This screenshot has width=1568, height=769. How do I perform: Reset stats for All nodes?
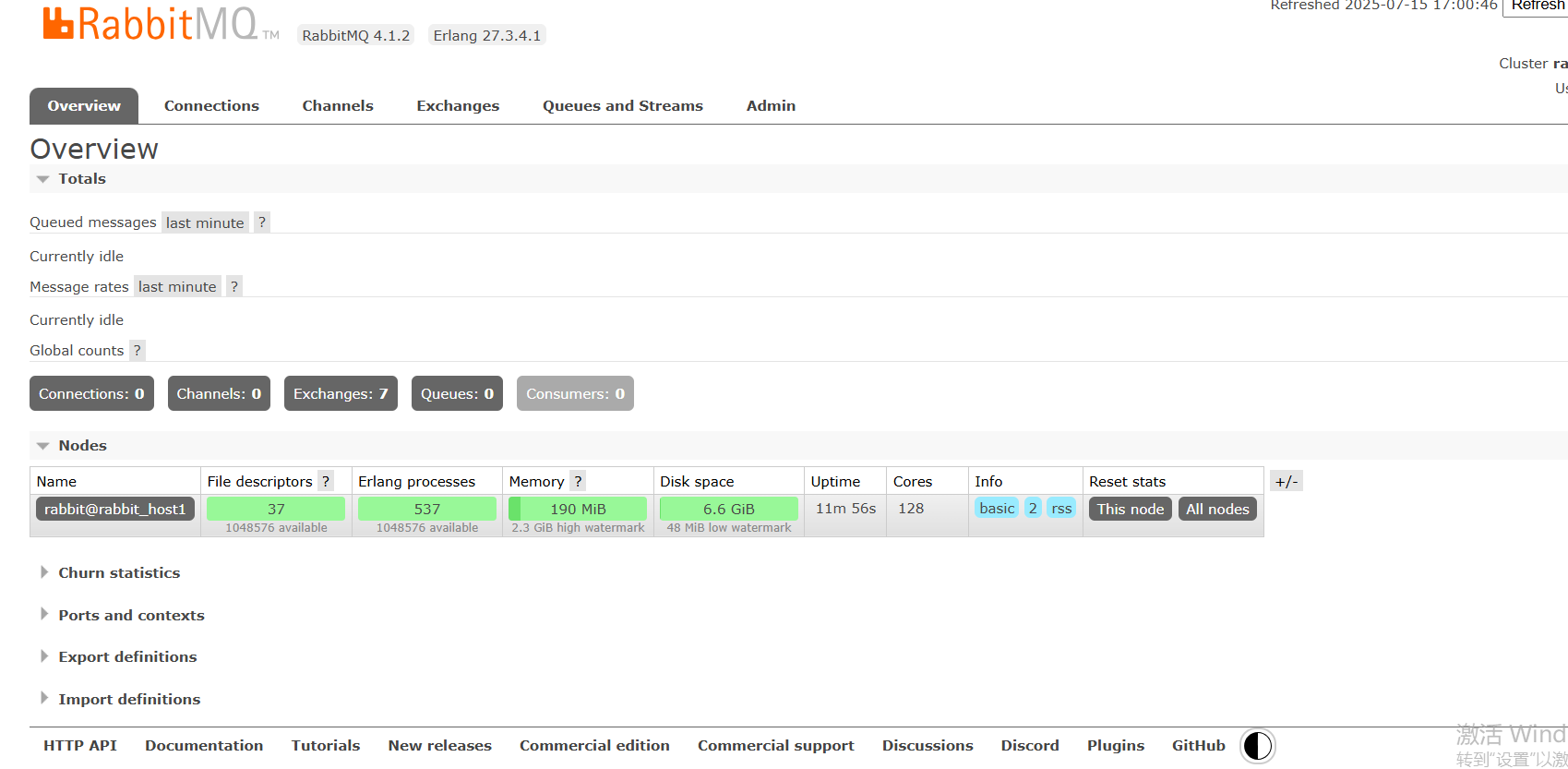1217,510
